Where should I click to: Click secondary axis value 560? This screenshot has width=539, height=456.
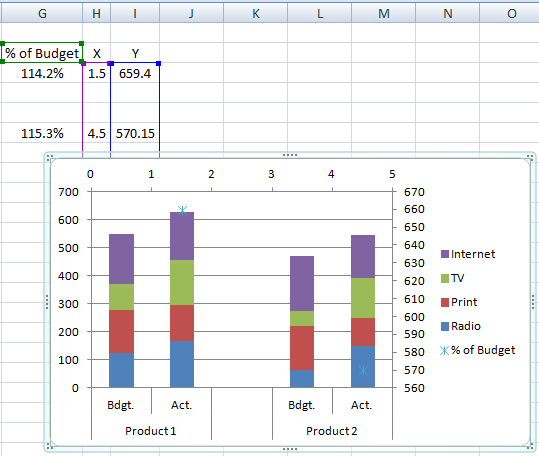(414, 388)
